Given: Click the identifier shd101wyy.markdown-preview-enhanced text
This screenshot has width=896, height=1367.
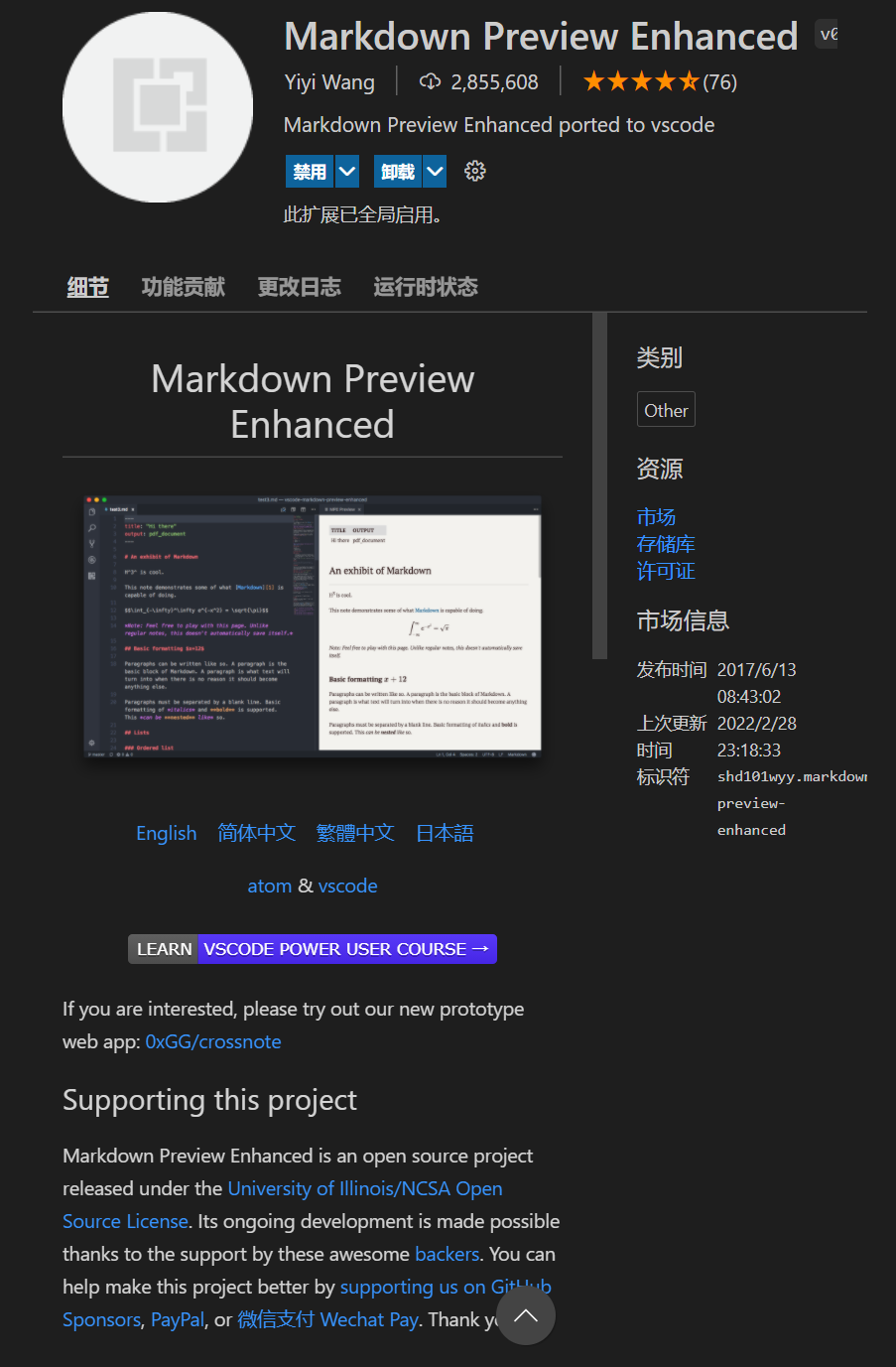Looking at the screenshot, I should point(792,803).
